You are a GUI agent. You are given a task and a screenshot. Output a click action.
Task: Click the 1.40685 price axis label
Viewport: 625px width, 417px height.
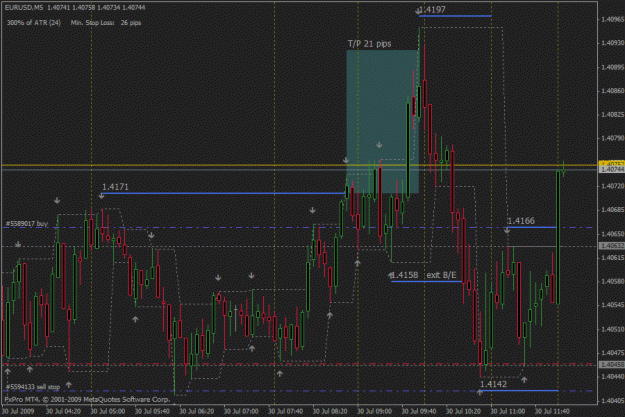[x=613, y=210]
